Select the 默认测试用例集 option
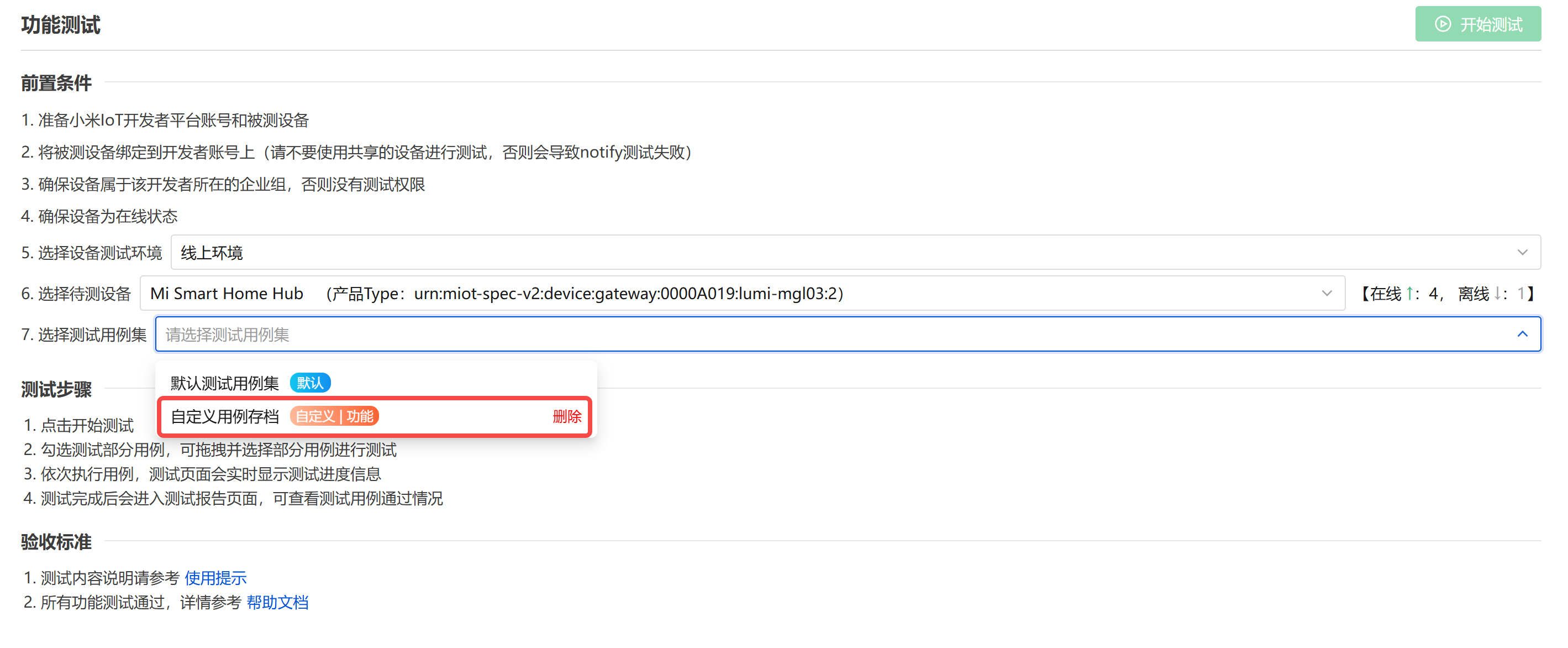1568x648 pixels. 376,383
